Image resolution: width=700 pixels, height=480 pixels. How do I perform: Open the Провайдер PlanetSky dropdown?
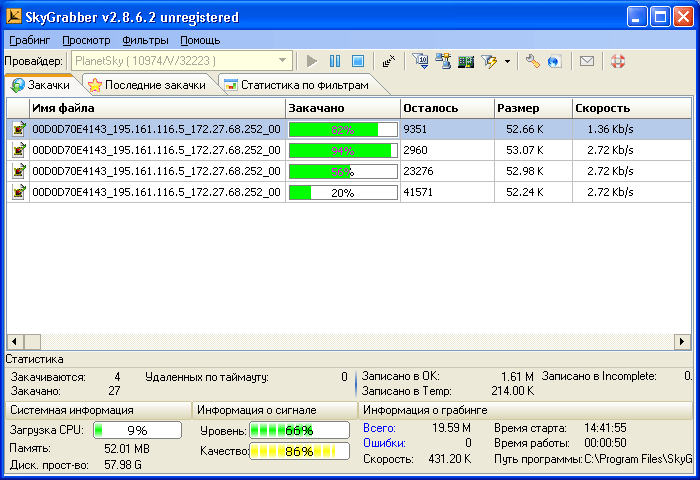(182, 61)
